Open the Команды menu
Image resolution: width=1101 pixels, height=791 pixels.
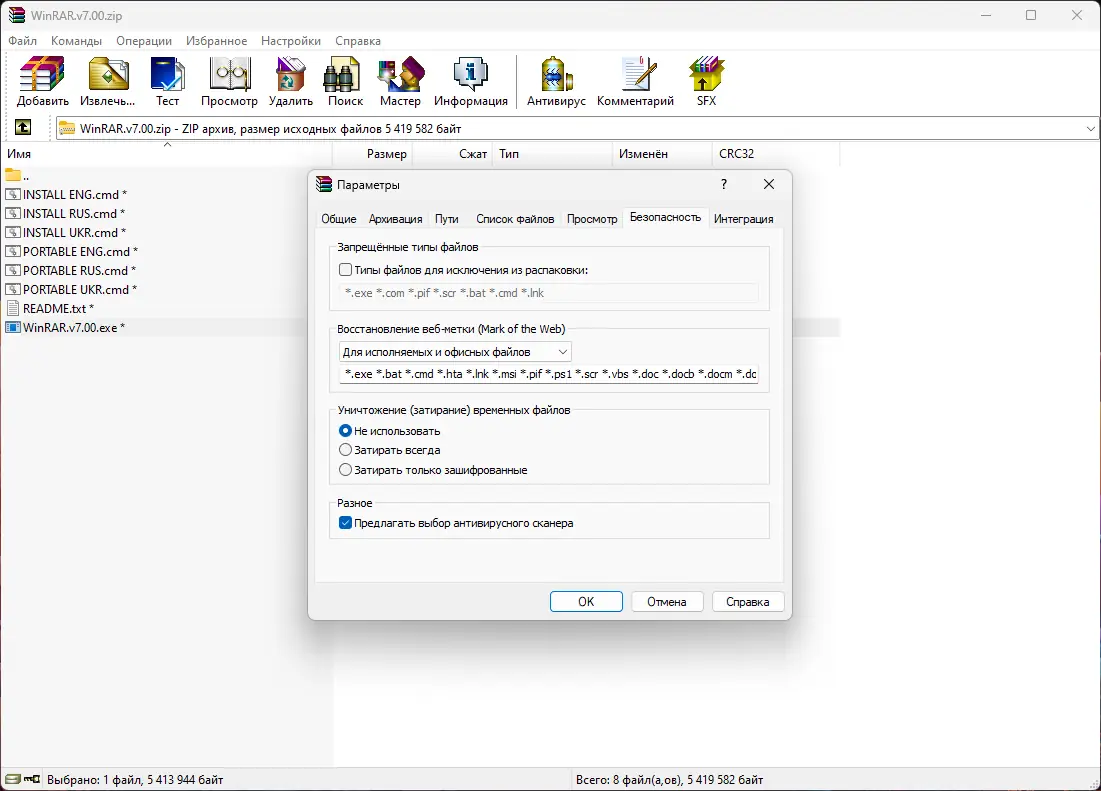[x=77, y=41]
